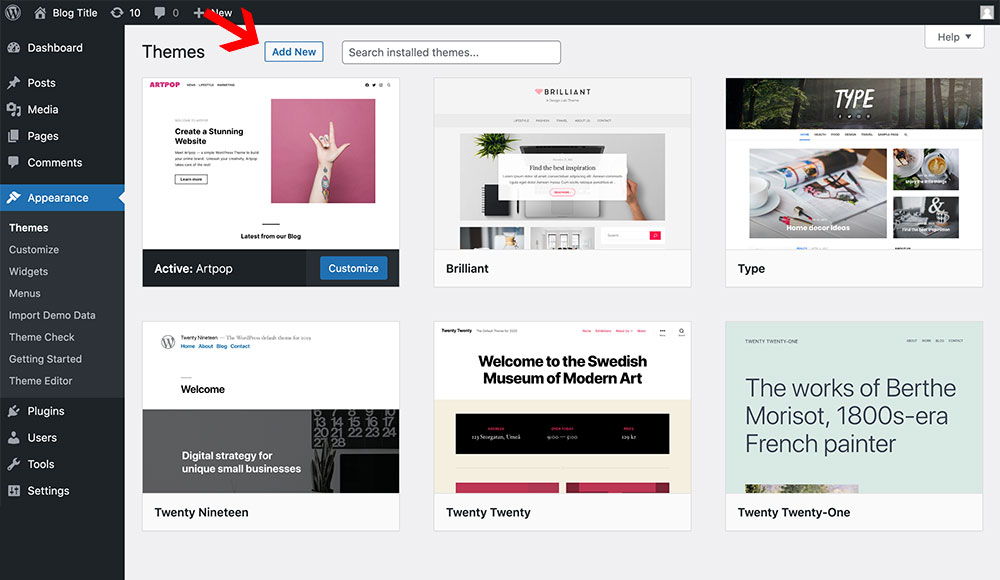Select the Twenty Twenty theme screenshot
Screen dimensions: 1000x580
tap(562, 408)
